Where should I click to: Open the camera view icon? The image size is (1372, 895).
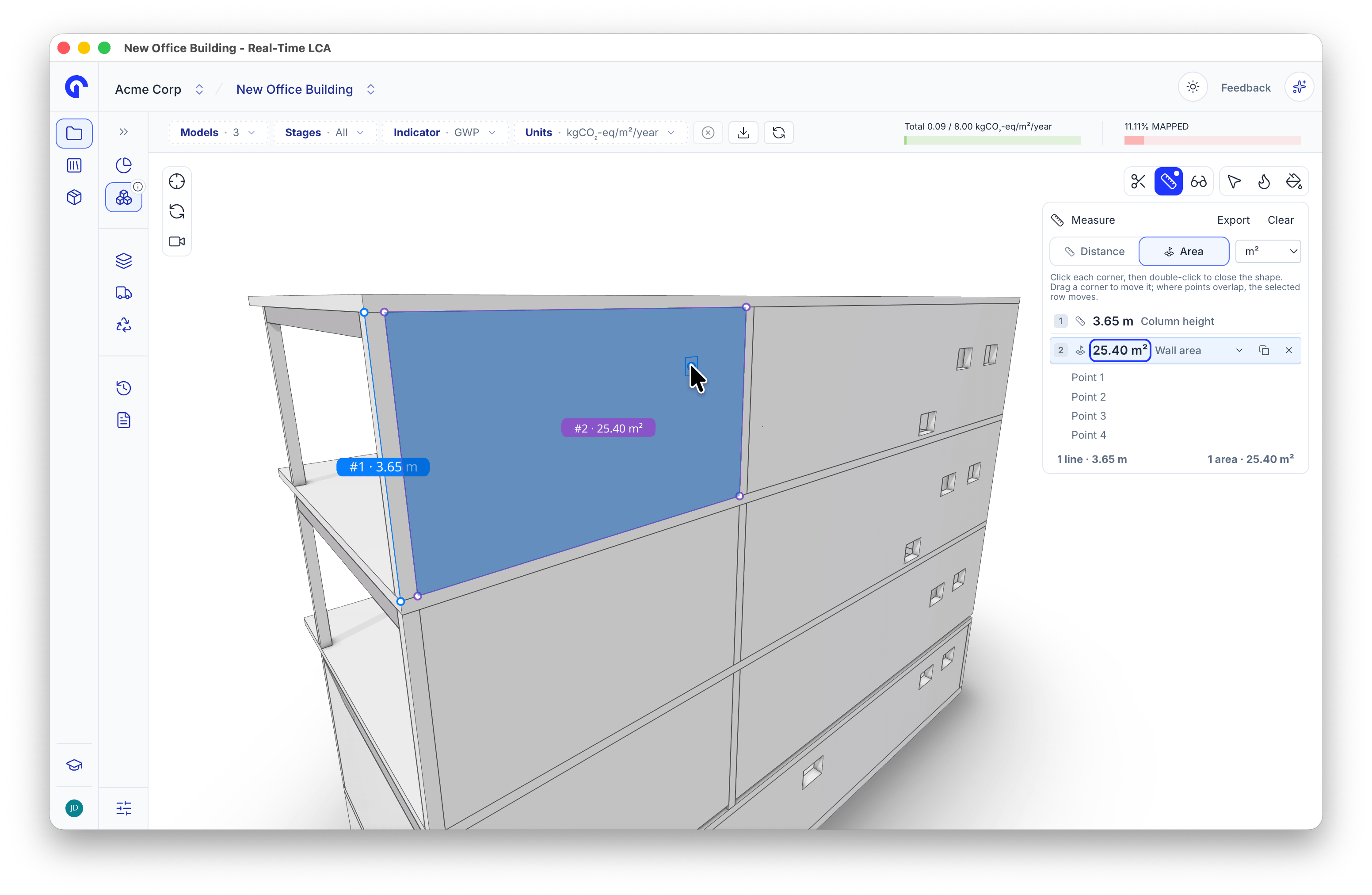tap(176, 241)
